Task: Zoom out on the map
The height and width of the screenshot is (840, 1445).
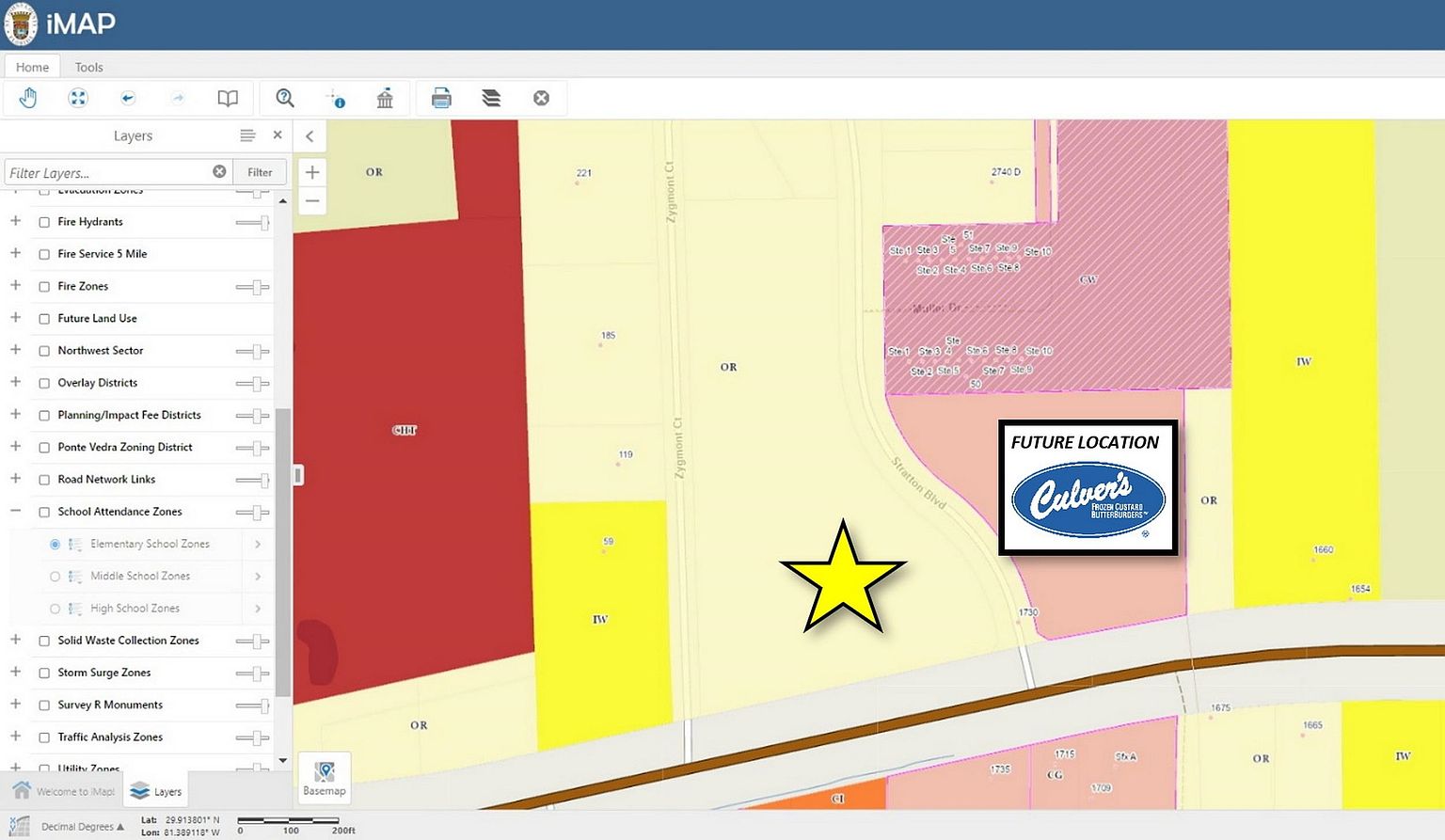Action: pyautogui.click(x=312, y=200)
